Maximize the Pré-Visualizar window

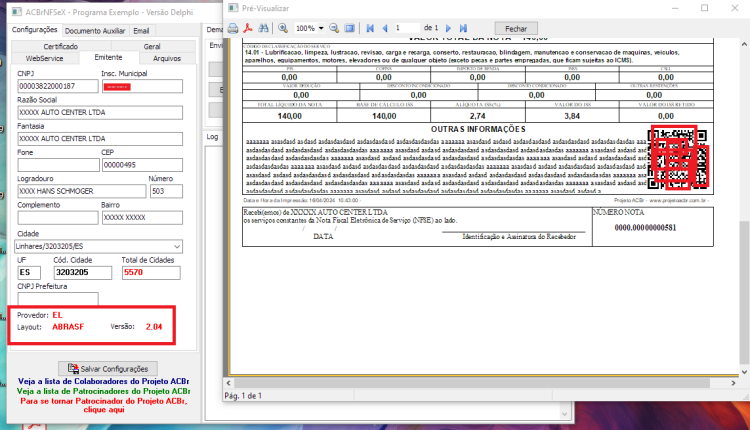click(x=705, y=8)
